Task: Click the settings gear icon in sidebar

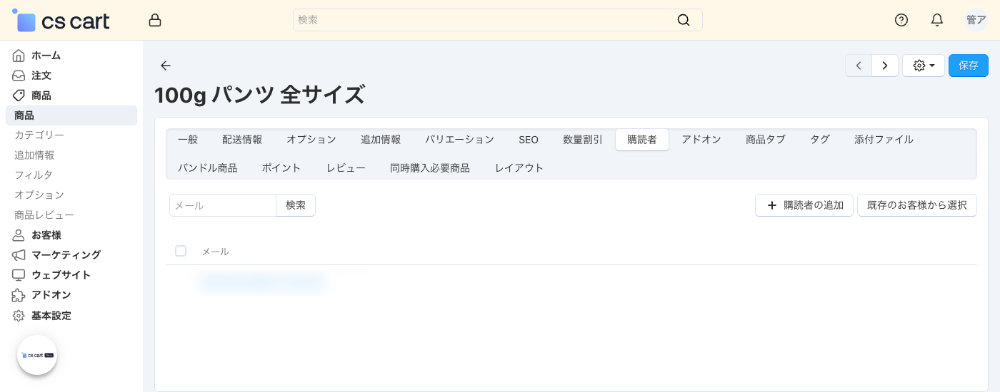Action: [x=18, y=316]
